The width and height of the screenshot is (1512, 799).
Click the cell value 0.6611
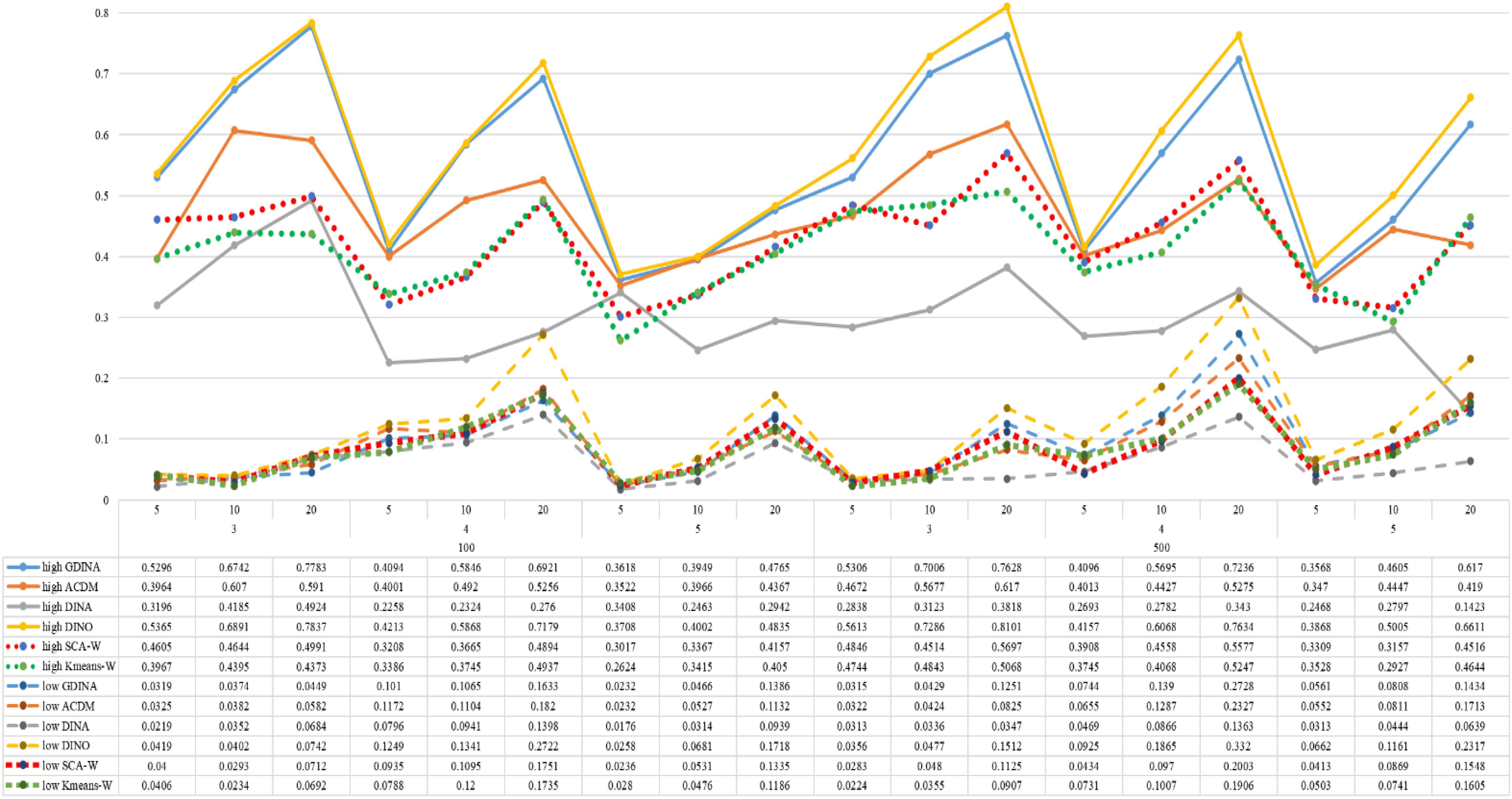click(1470, 627)
